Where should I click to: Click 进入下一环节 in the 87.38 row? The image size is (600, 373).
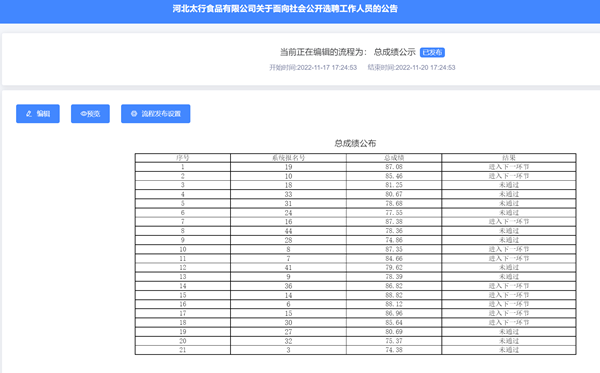[x=509, y=222]
